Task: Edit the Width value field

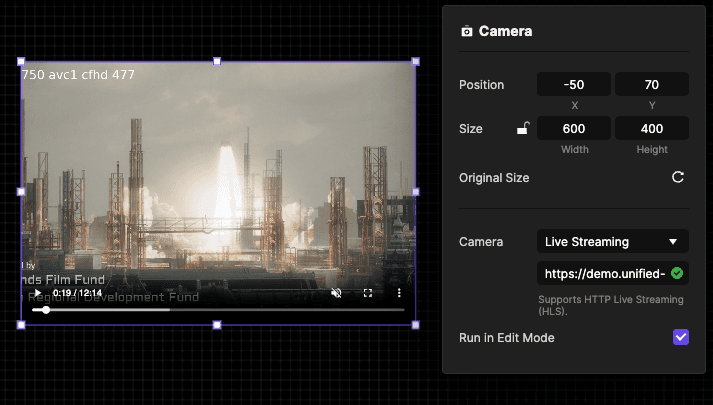Action: coord(574,129)
